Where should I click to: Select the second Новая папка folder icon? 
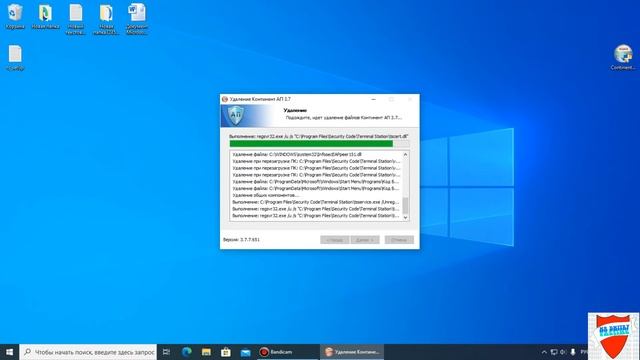[x=106, y=19]
